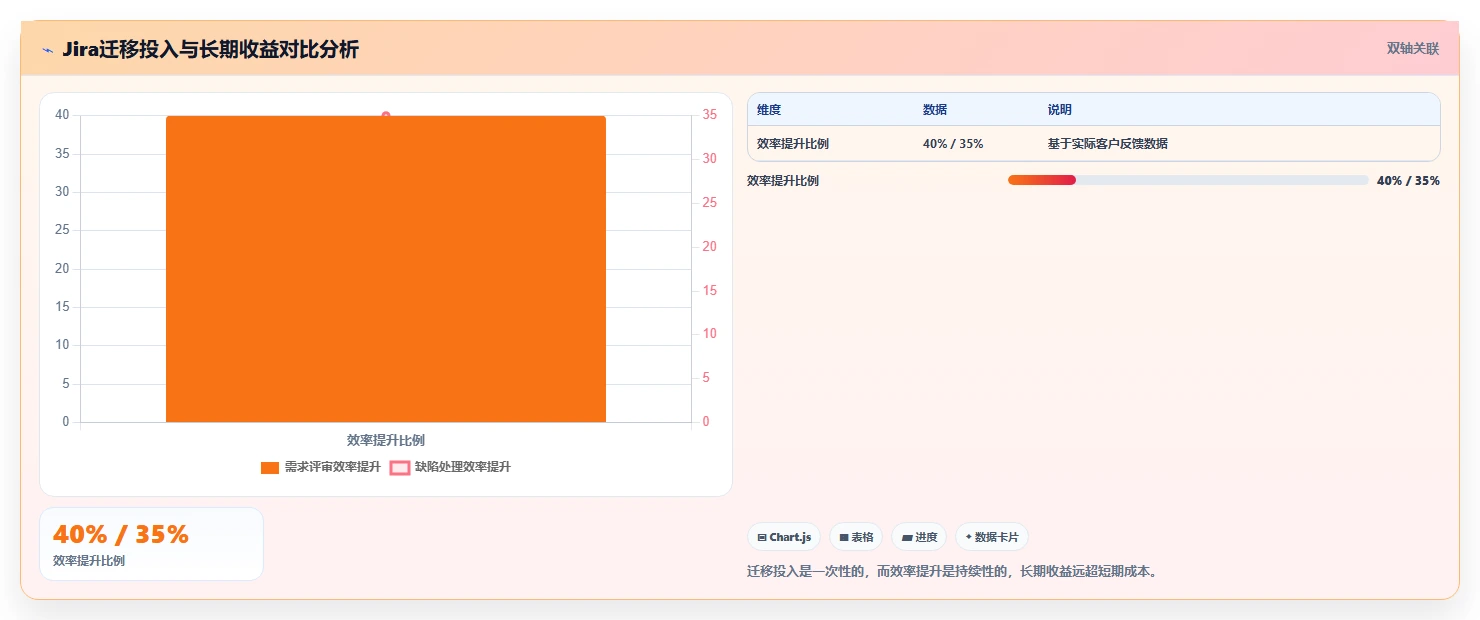Image resolution: width=1480 pixels, height=620 pixels.
Task: Click the Jira迁移投入与长期收益对比分析 title
Action: pyautogui.click(x=210, y=50)
